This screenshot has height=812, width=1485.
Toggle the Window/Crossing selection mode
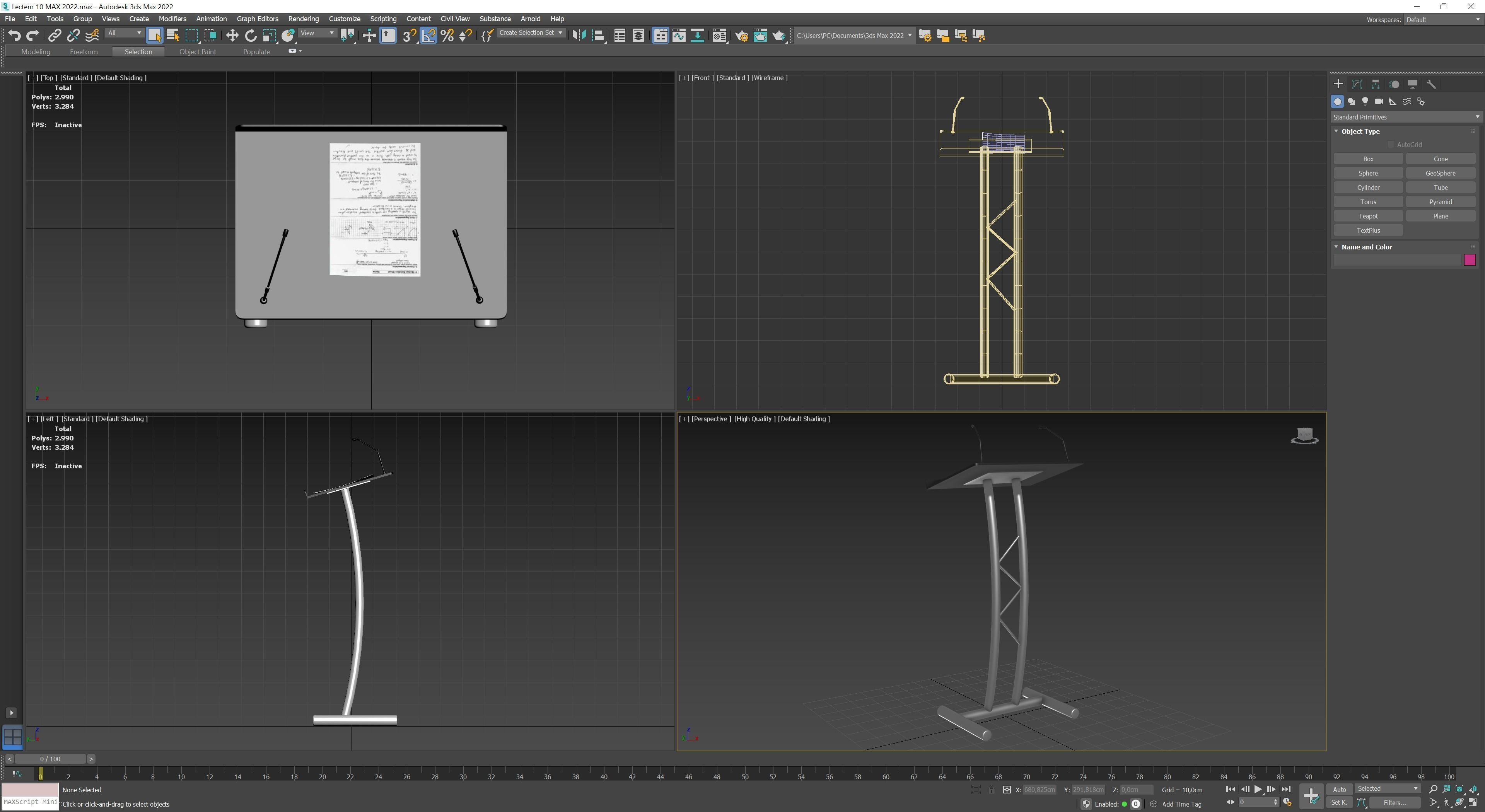(210, 36)
